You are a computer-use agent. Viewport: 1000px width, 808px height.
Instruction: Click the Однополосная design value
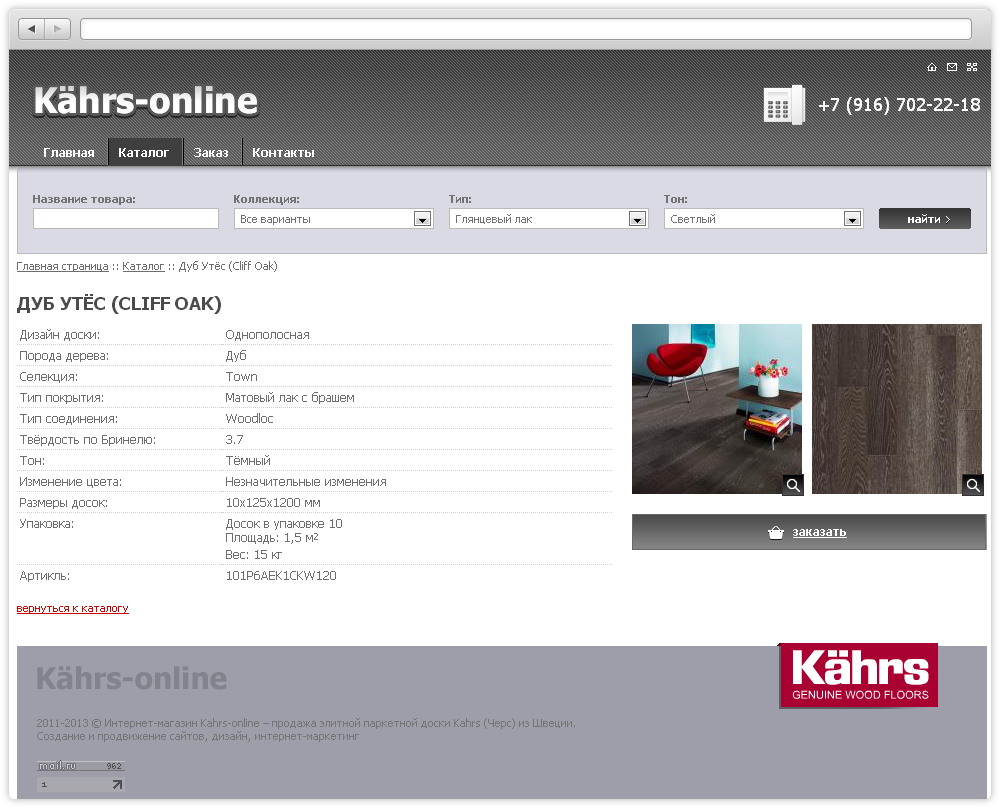[x=267, y=335]
